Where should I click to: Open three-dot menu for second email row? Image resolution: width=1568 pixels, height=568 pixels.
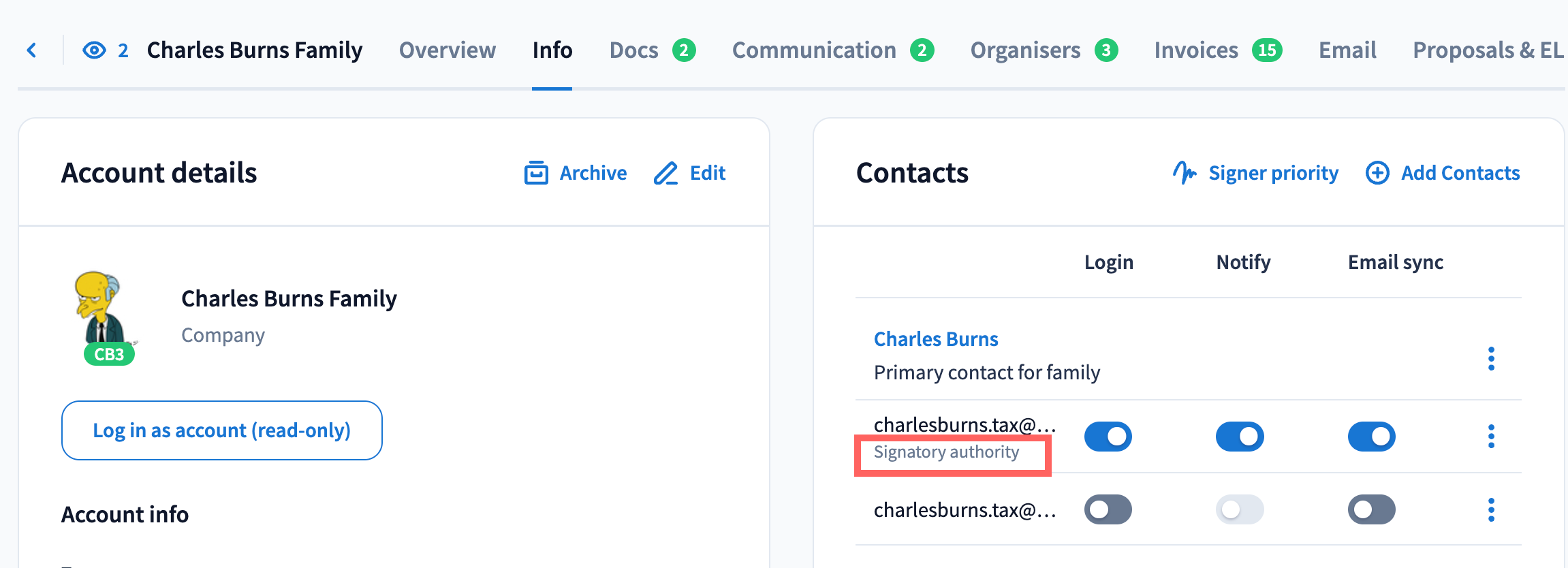tap(1491, 509)
